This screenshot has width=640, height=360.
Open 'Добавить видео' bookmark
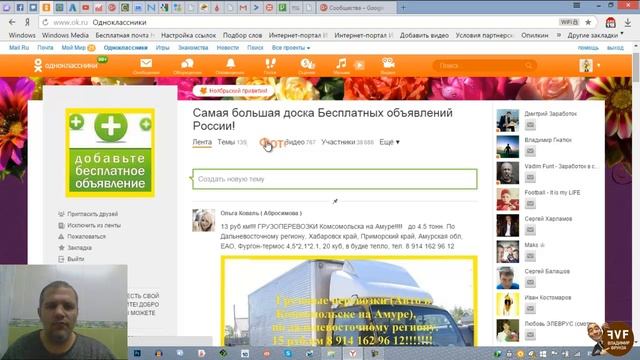424,36
